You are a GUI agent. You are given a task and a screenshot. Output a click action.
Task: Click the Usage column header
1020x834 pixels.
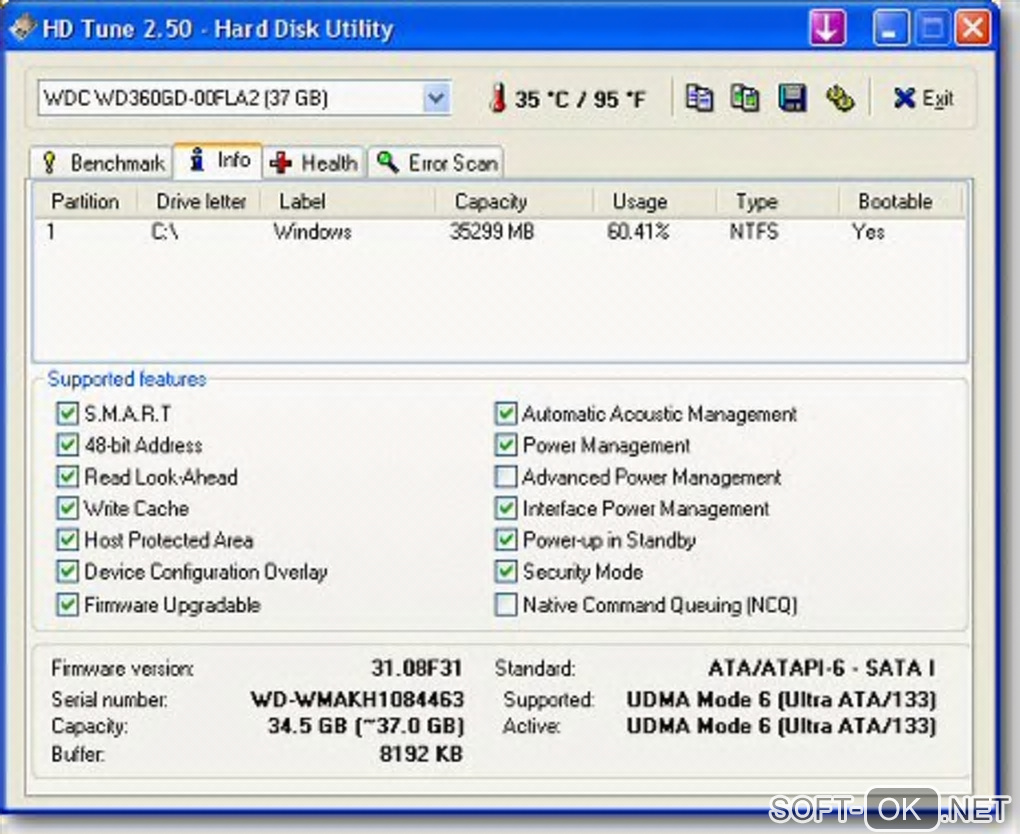(x=639, y=201)
